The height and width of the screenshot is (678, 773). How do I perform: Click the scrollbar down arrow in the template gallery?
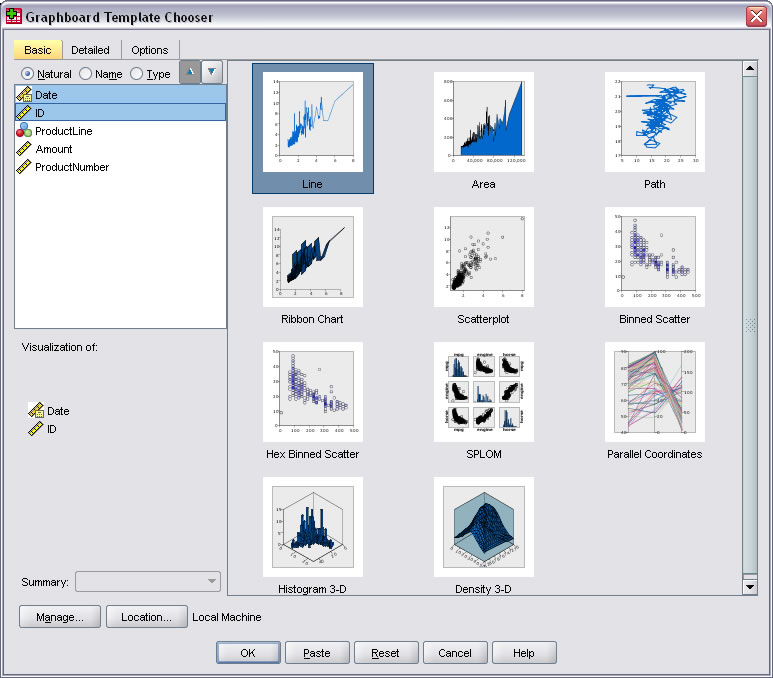point(750,587)
